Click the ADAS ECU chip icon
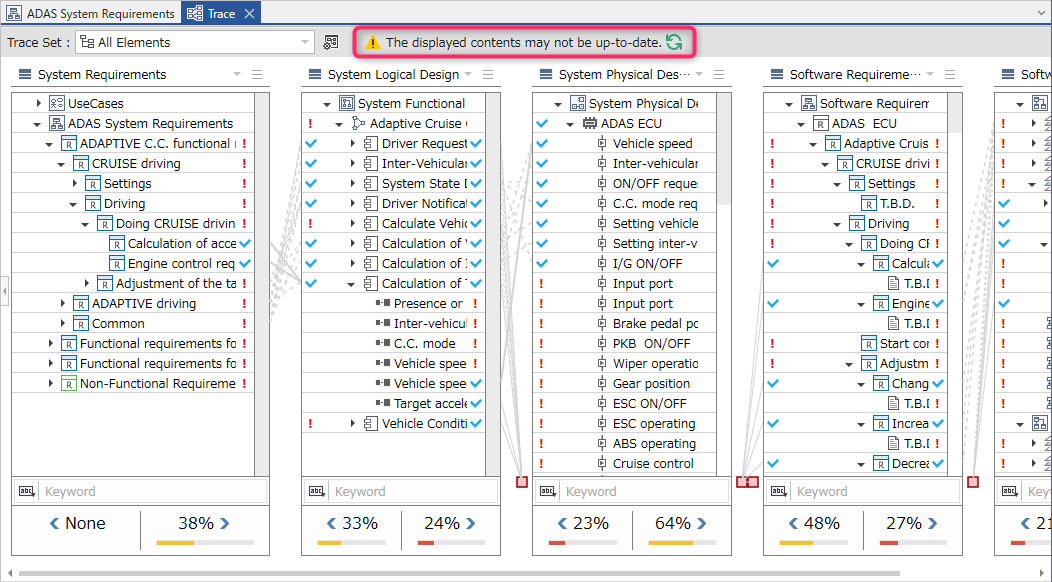 point(590,124)
